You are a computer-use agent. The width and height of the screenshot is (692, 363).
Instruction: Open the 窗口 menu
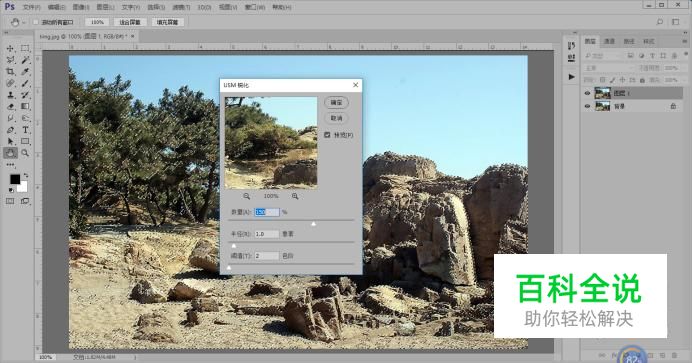(x=255, y=7)
